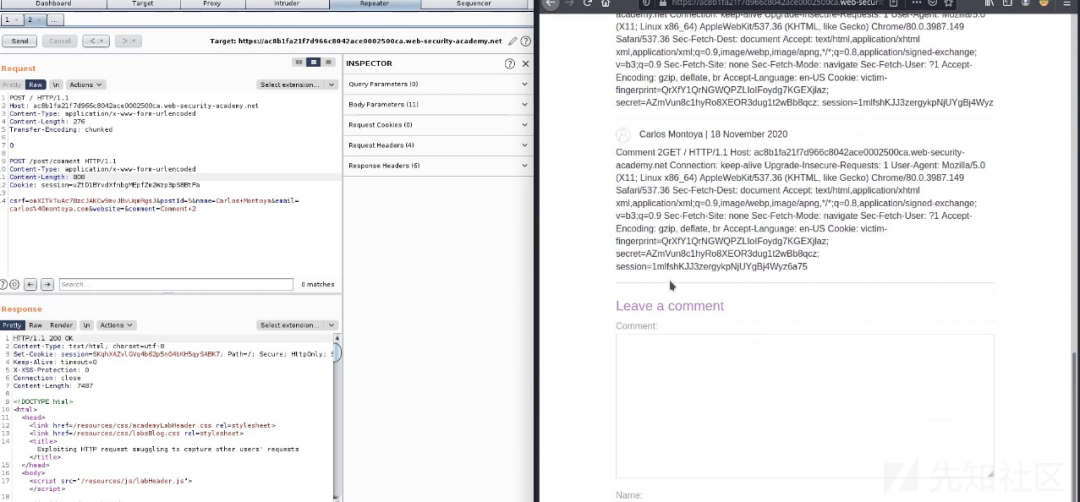Click Carlos Montoya's avatar icon

(x=623, y=134)
